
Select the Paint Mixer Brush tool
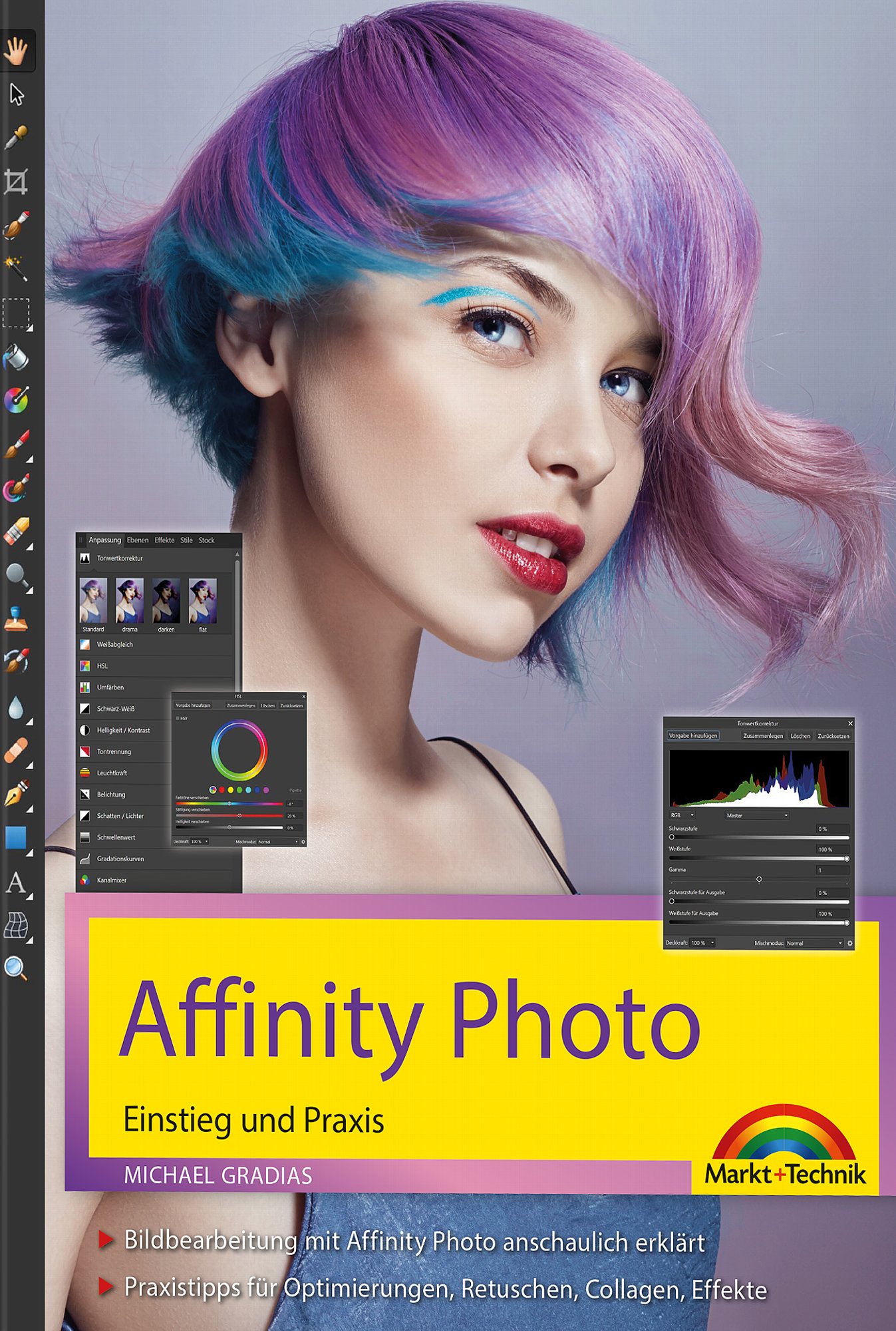point(16,488)
